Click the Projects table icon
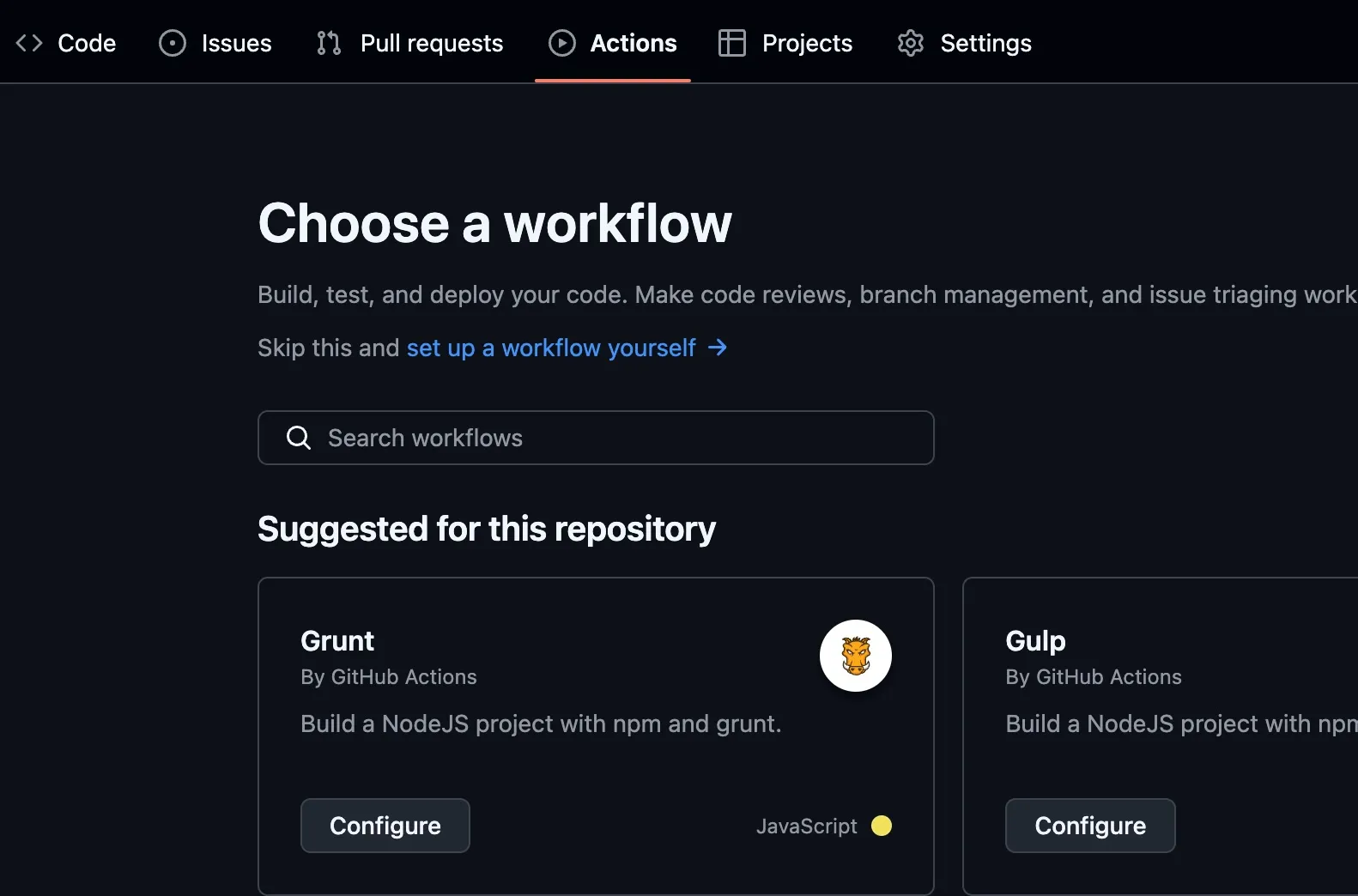Screen dimensions: 1358x896 (732, 43)
